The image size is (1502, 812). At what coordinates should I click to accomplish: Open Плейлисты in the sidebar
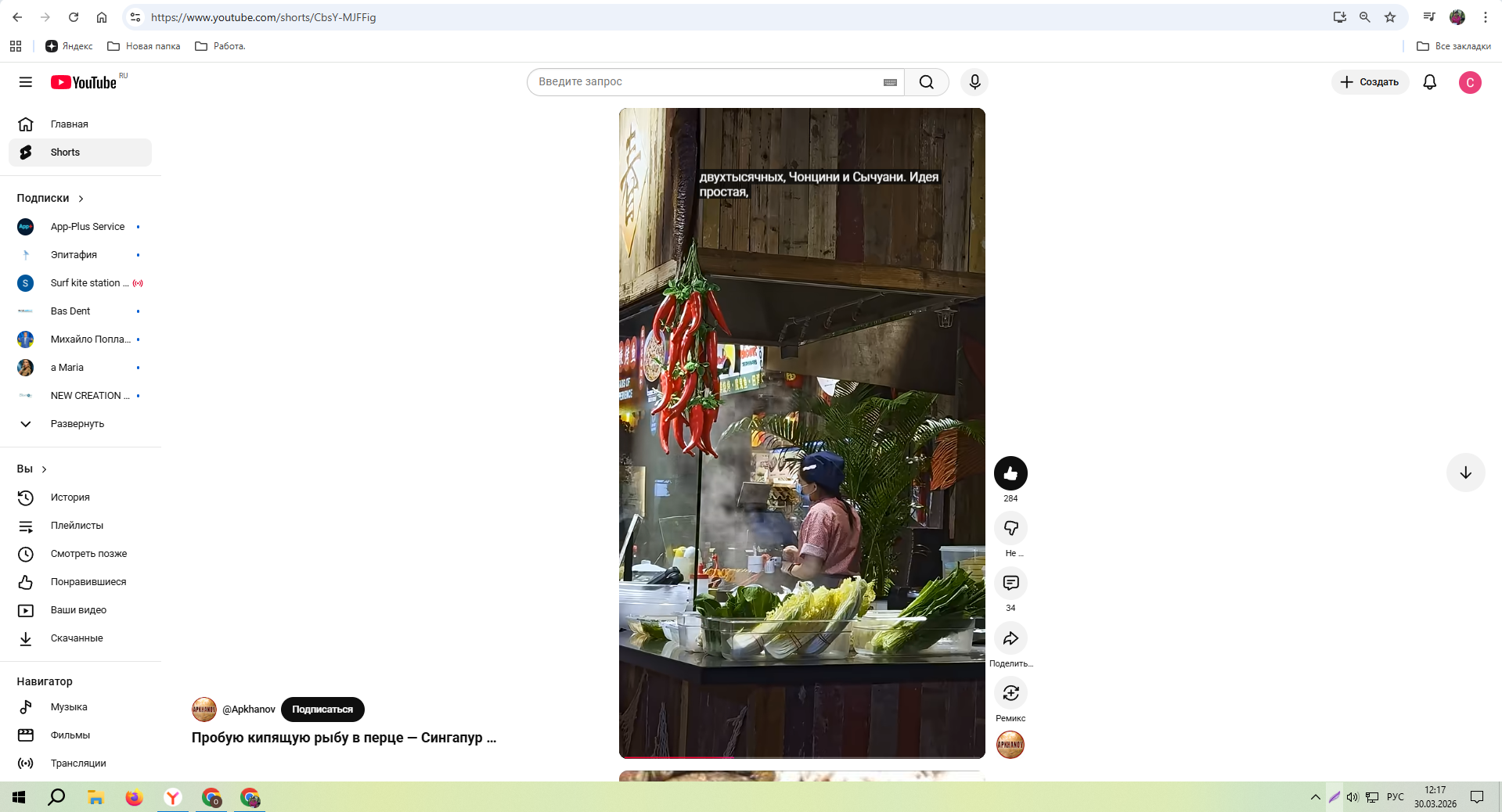[80, 526]
